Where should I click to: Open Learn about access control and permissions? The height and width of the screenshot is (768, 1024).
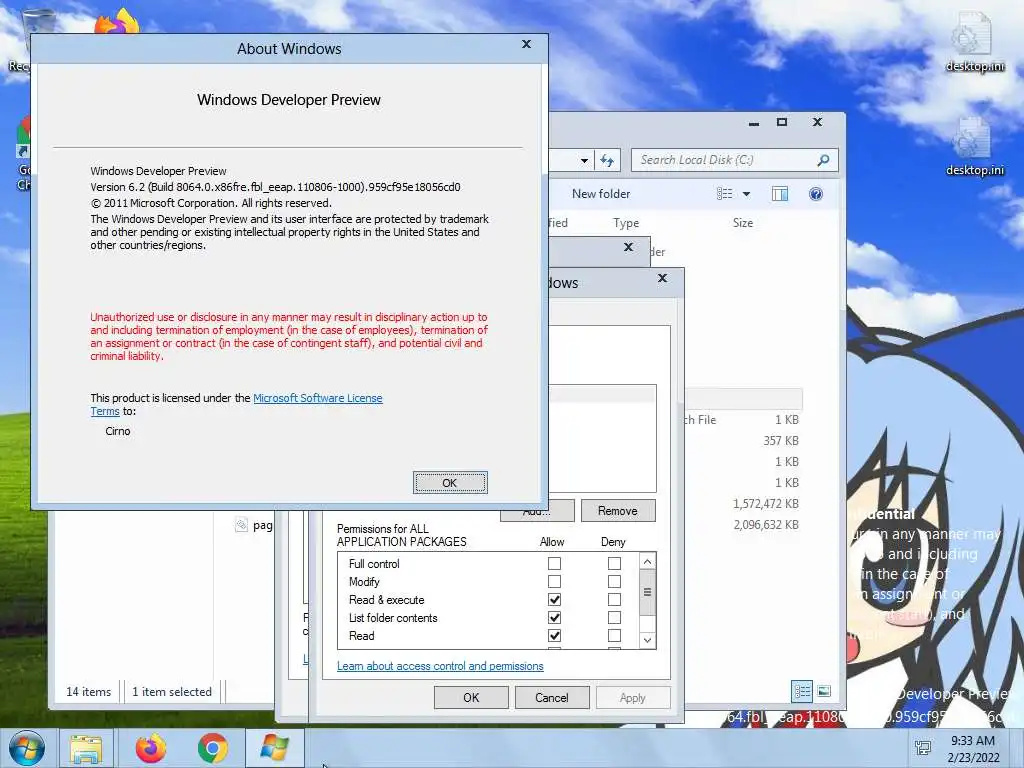tap(440, 666)
